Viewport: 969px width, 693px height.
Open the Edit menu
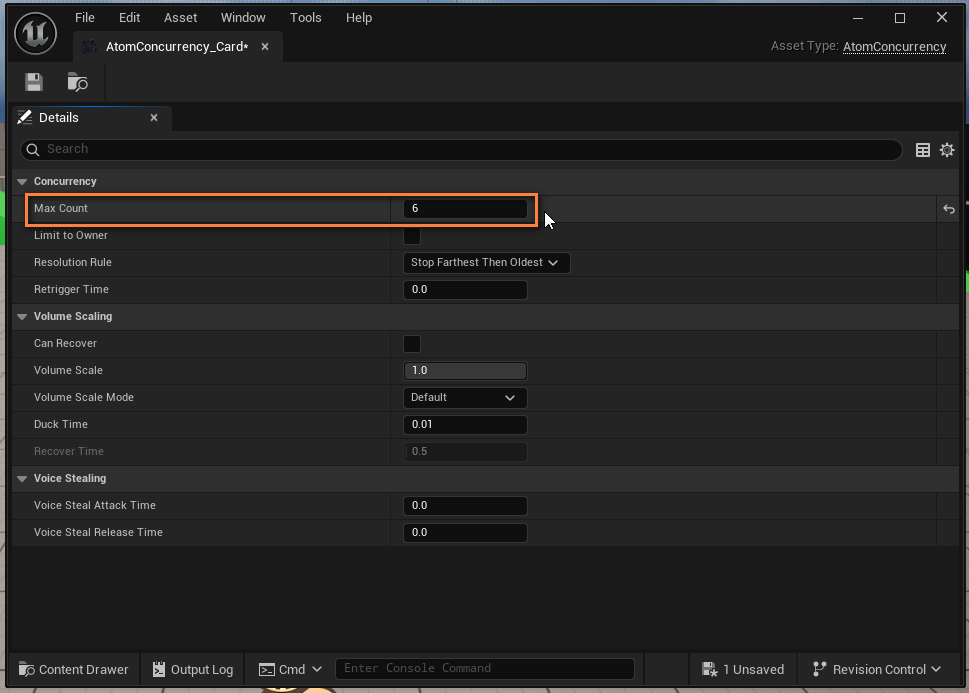click(x=129, y=18)
